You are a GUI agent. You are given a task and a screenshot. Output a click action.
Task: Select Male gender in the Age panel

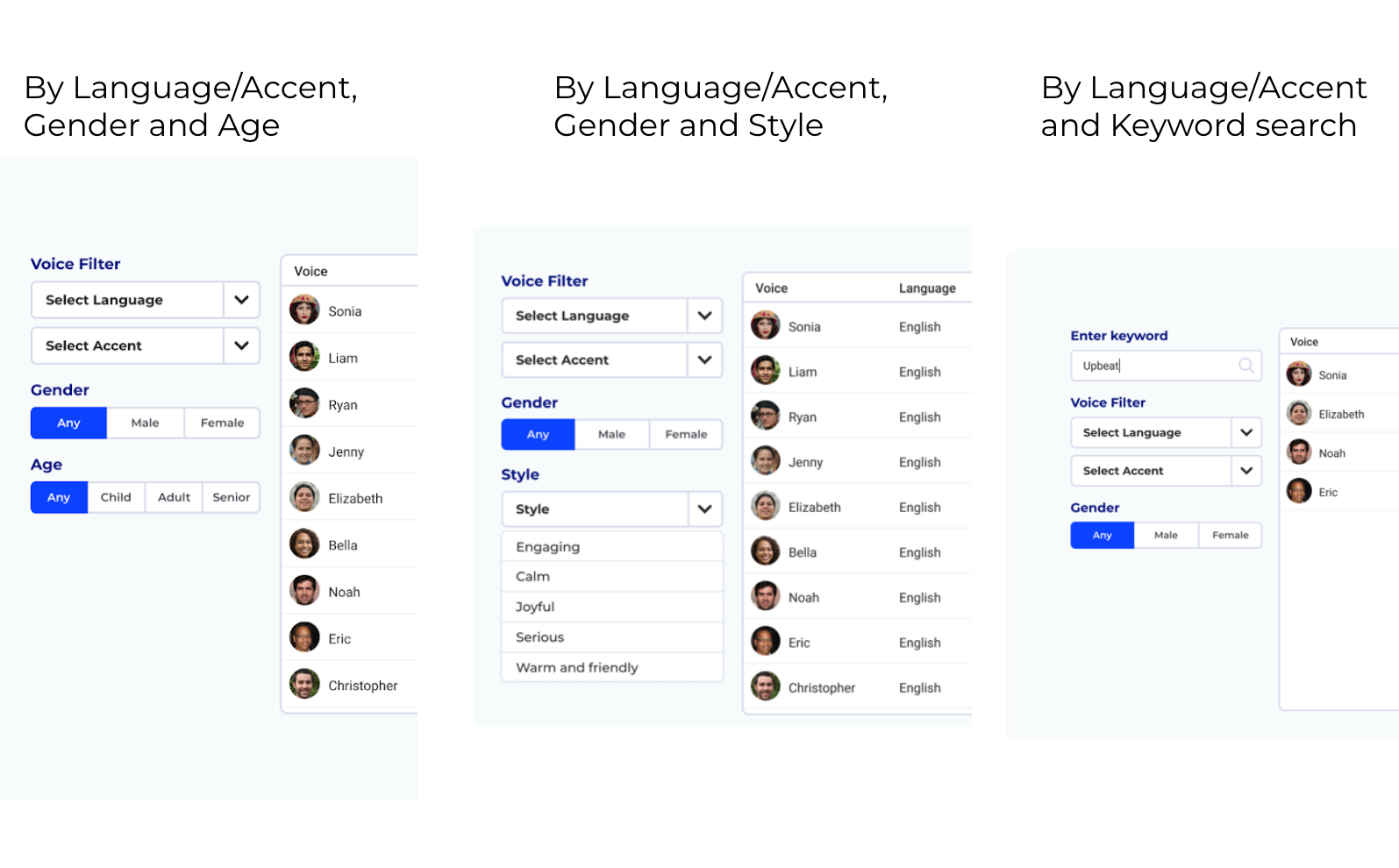pos(145,423)
